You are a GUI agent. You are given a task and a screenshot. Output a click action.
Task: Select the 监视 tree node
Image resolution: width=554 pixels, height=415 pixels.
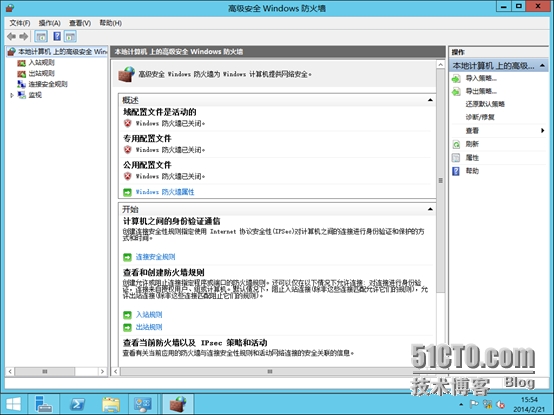point(35,95)
